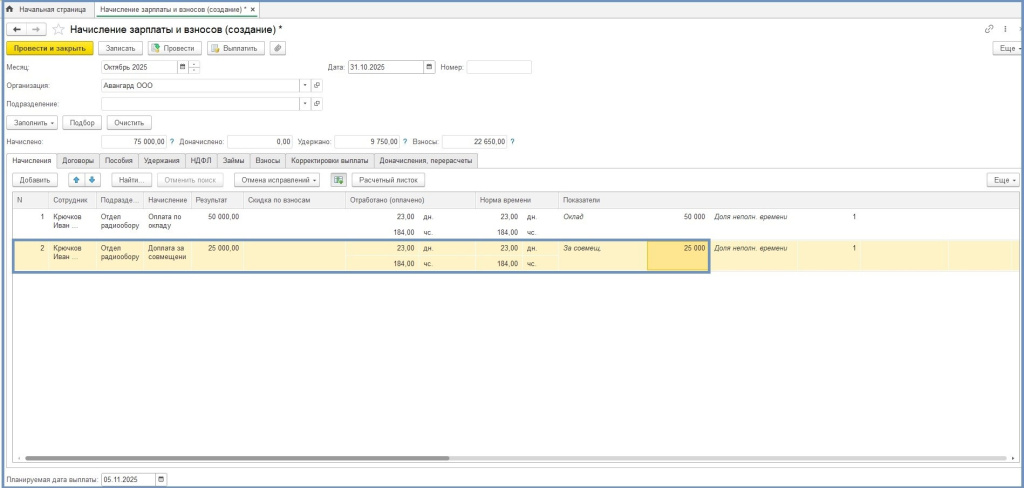Image resolution: width=1024 pixels, height=488 pixels.
Task: Switch to the НДФЛ tab
Action: tap(201, 160)
